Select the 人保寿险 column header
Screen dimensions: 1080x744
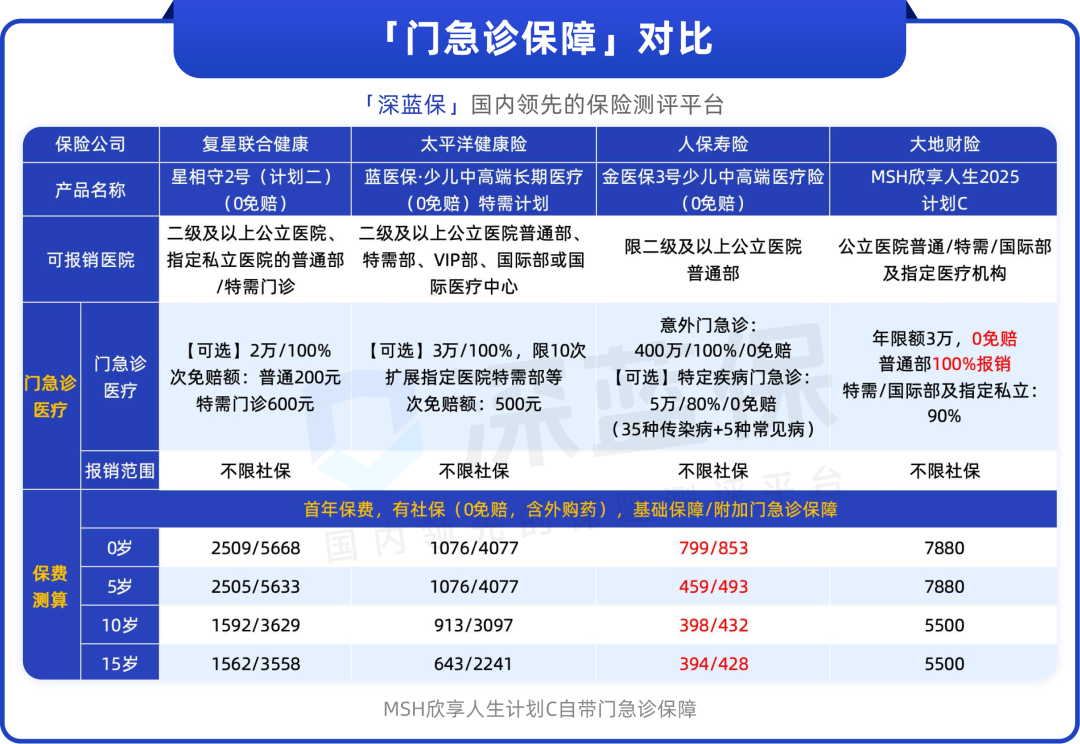pyautogui.click(x=713, y=144)
